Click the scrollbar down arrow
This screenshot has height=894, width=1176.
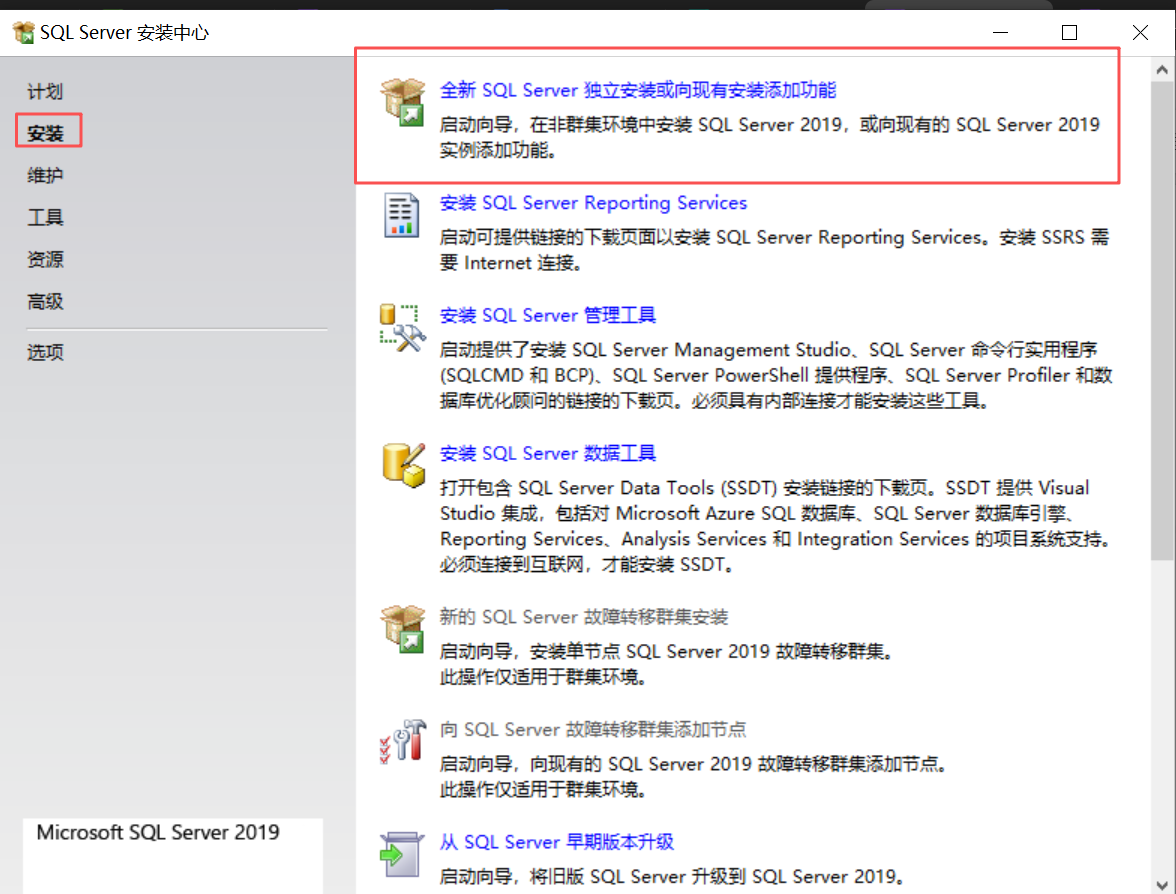tap(1162, 884)
